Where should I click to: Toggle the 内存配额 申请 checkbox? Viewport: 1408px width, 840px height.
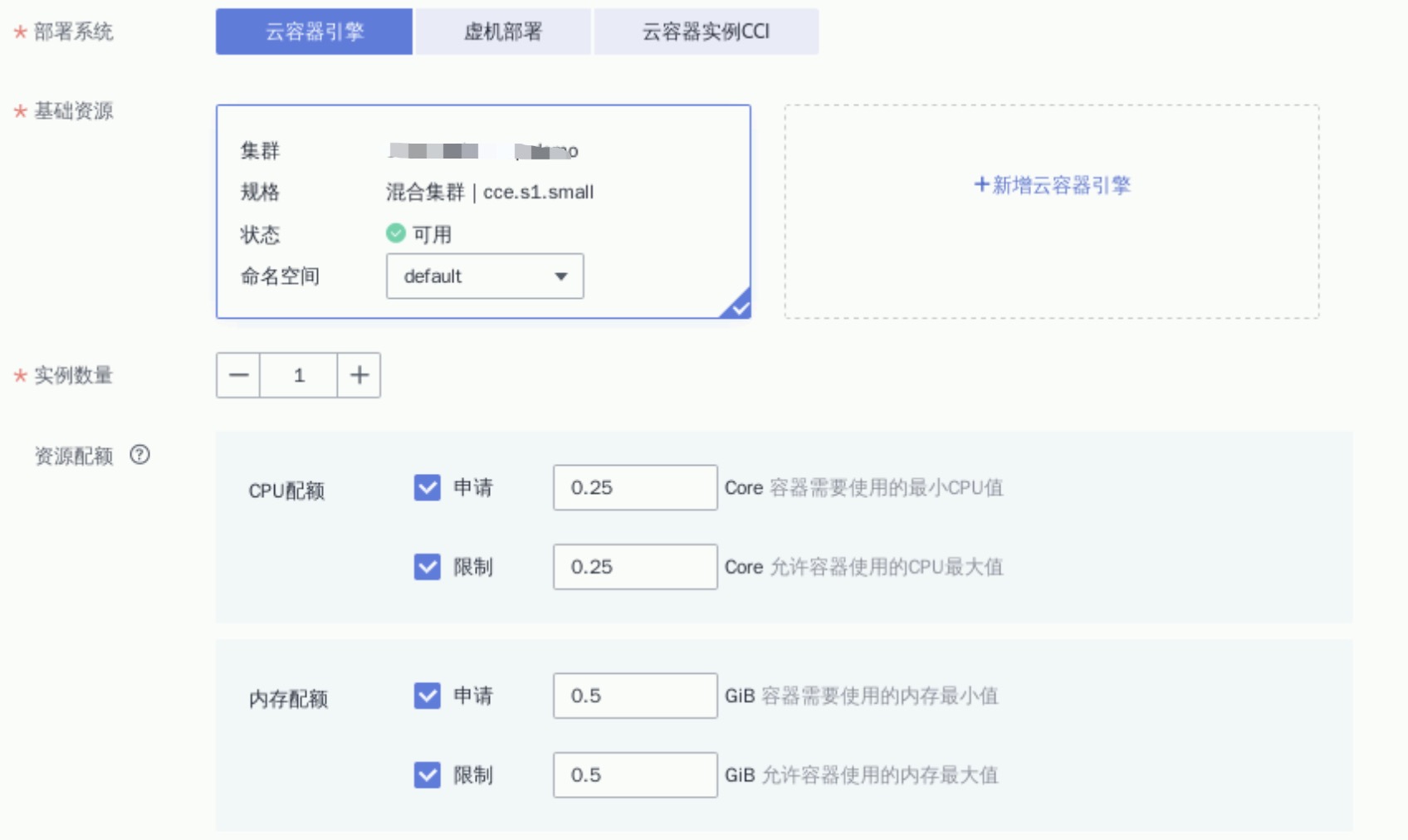tap(428, 696)
